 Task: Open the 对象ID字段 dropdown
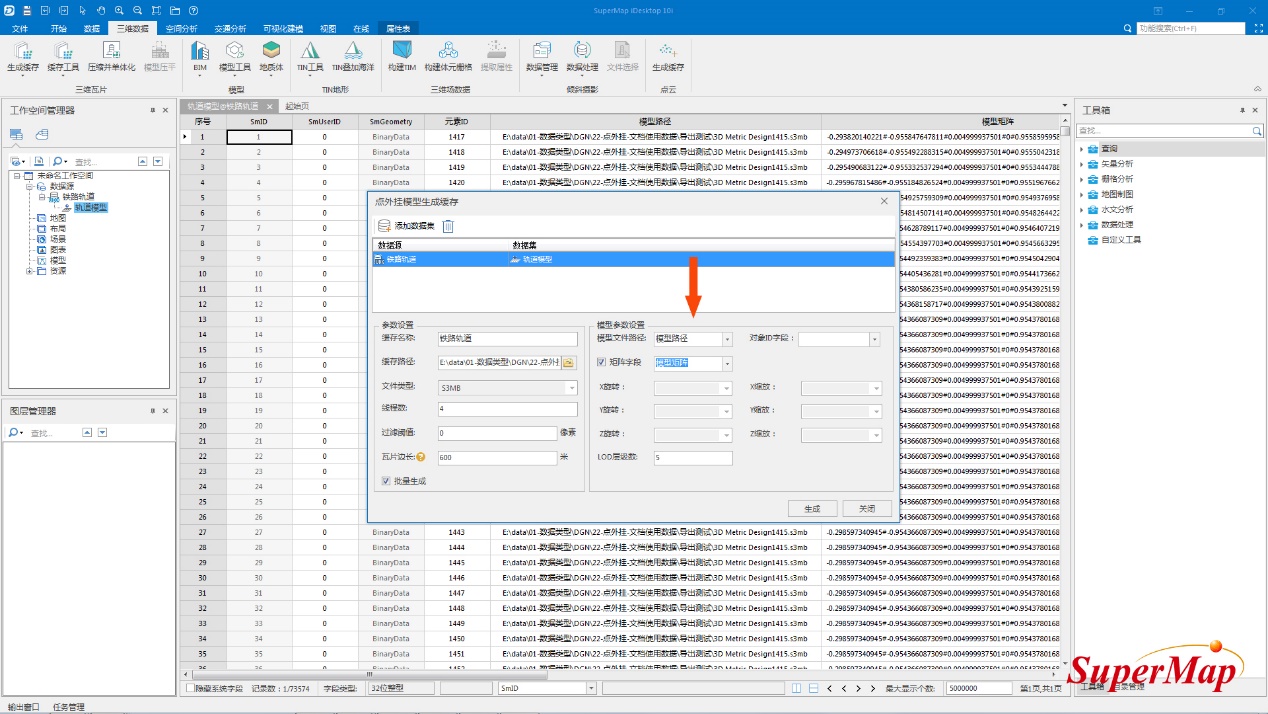click(x=875, y=340)
